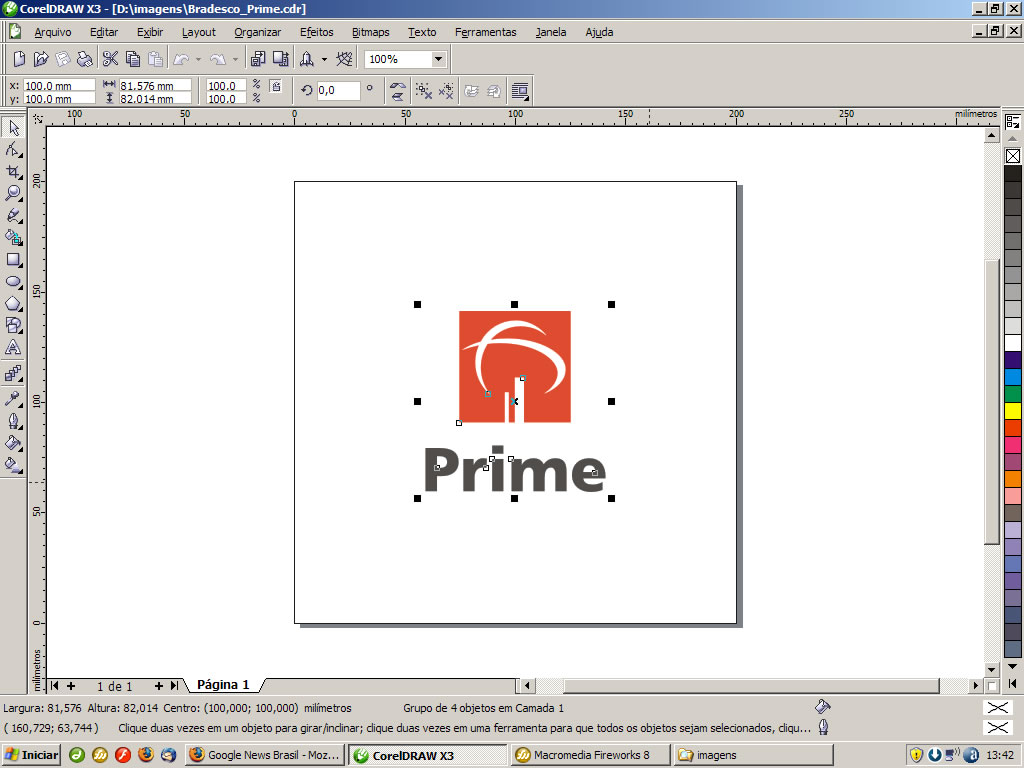Viewport: 1024px width, 768px height.
Task: Open the Bitmaps menu
Action: (370, 32)
